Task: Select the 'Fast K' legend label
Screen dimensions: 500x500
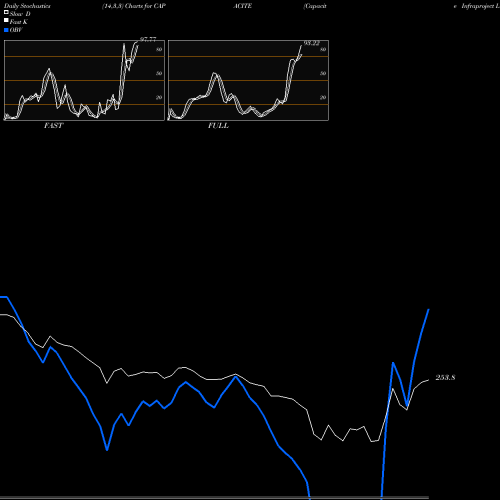Action: coord(19,22)
